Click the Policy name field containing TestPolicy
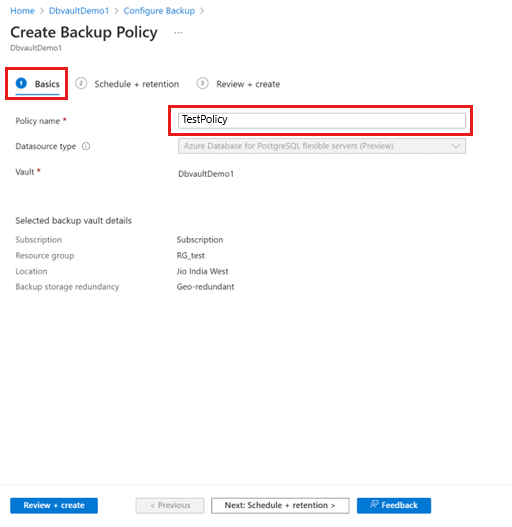512x527 pixels. [x=322, y=121]
